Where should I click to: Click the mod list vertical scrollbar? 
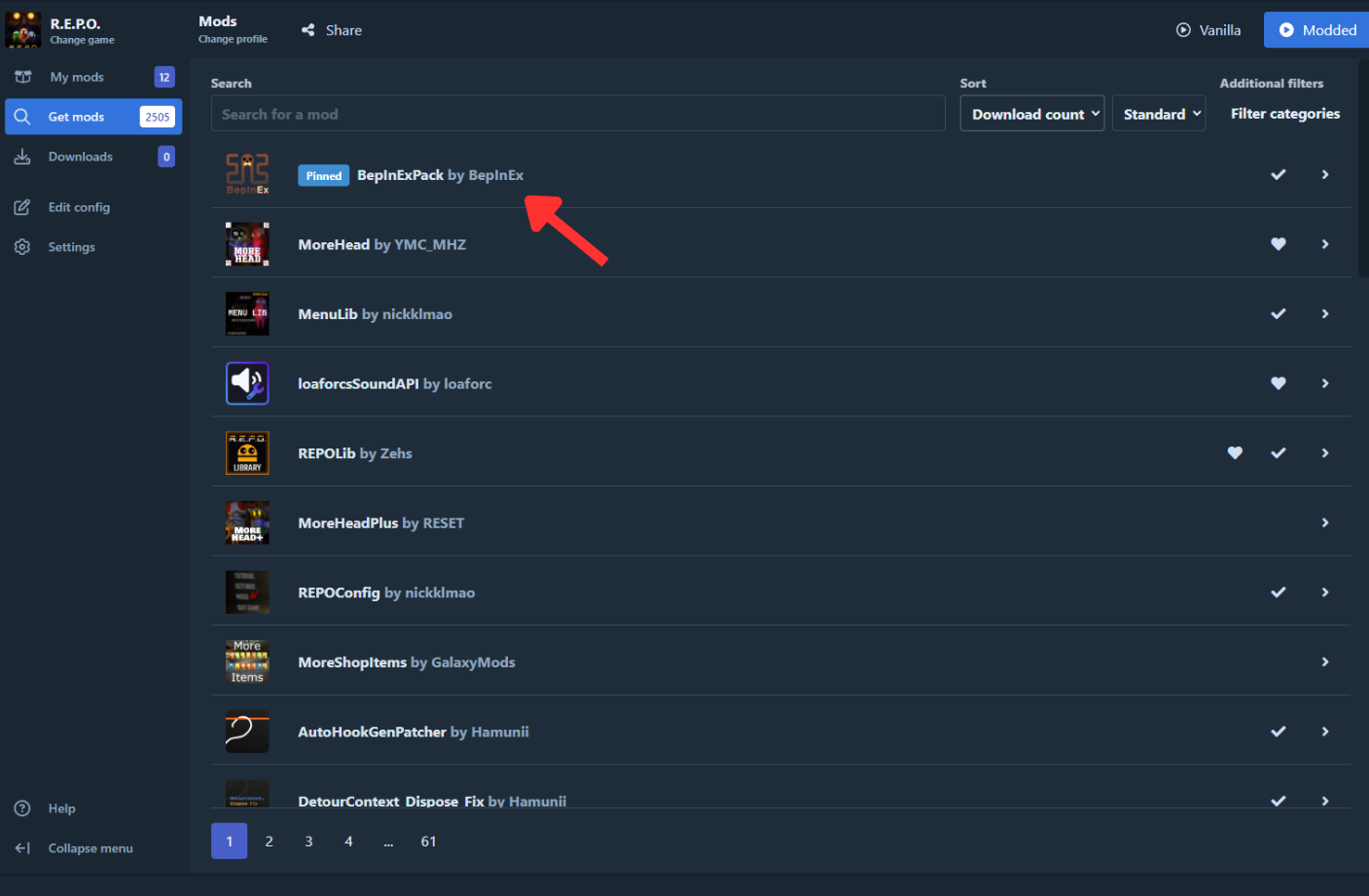[1363, 167]
